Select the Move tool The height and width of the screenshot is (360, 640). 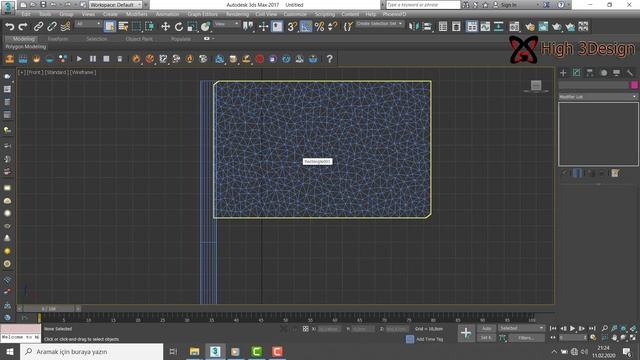coord(165,27)
